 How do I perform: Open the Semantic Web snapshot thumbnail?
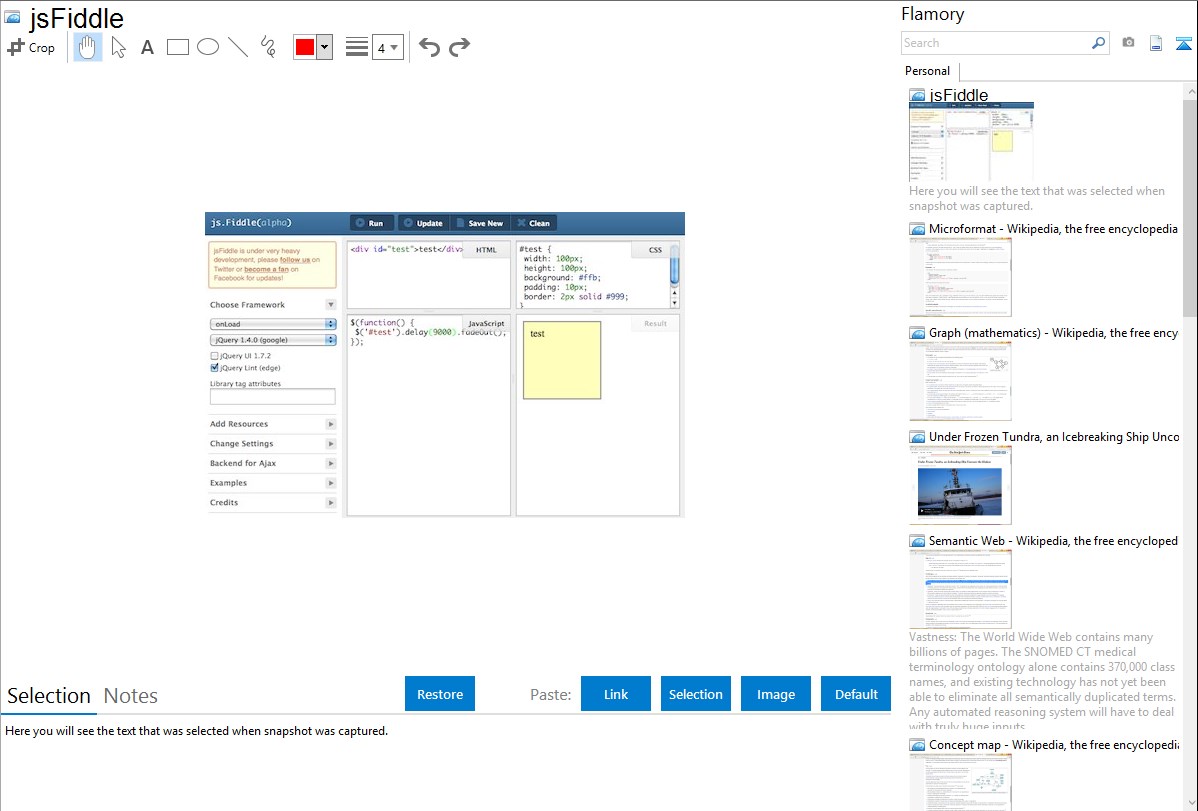960,589
